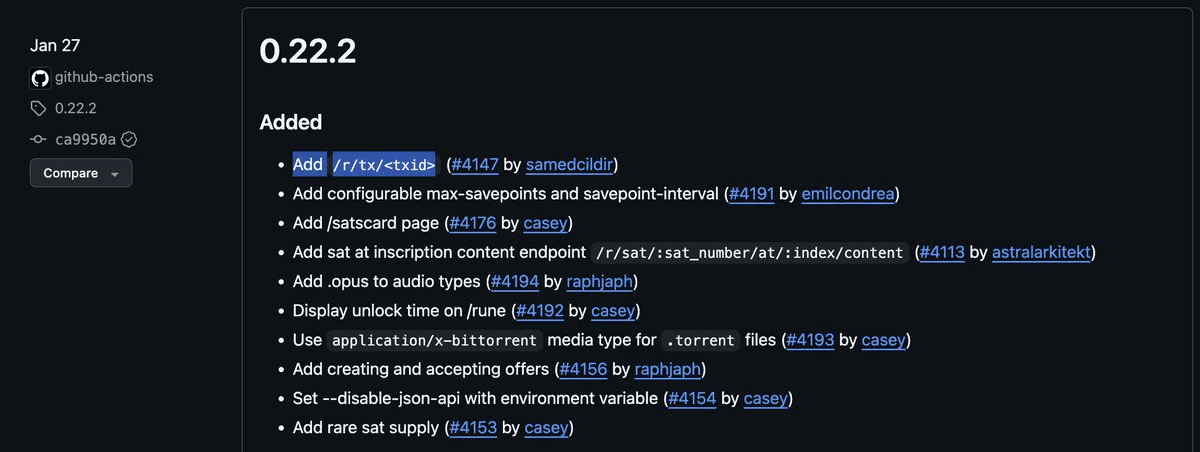This screenshot has width=1200, height=452.
Task: Open commit ca9950a link
Action: point(85,139)
